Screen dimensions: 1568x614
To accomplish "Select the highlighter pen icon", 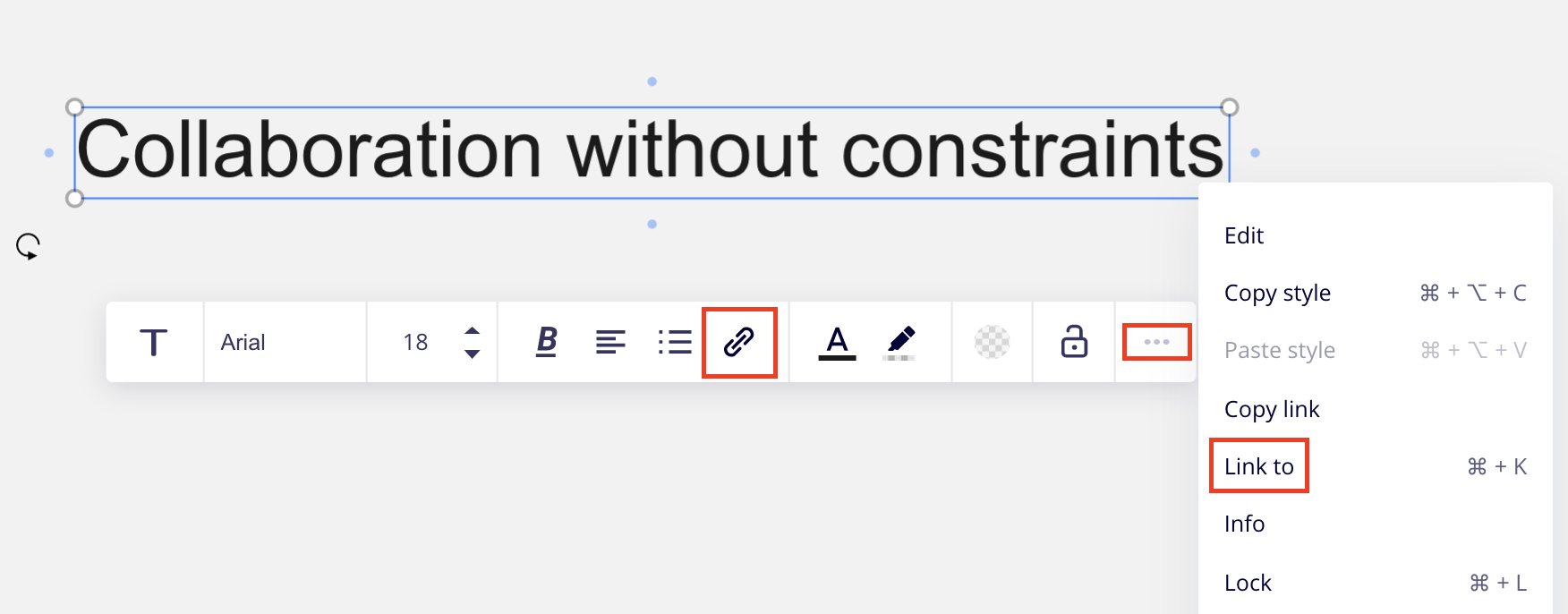I will coord(900,342).
